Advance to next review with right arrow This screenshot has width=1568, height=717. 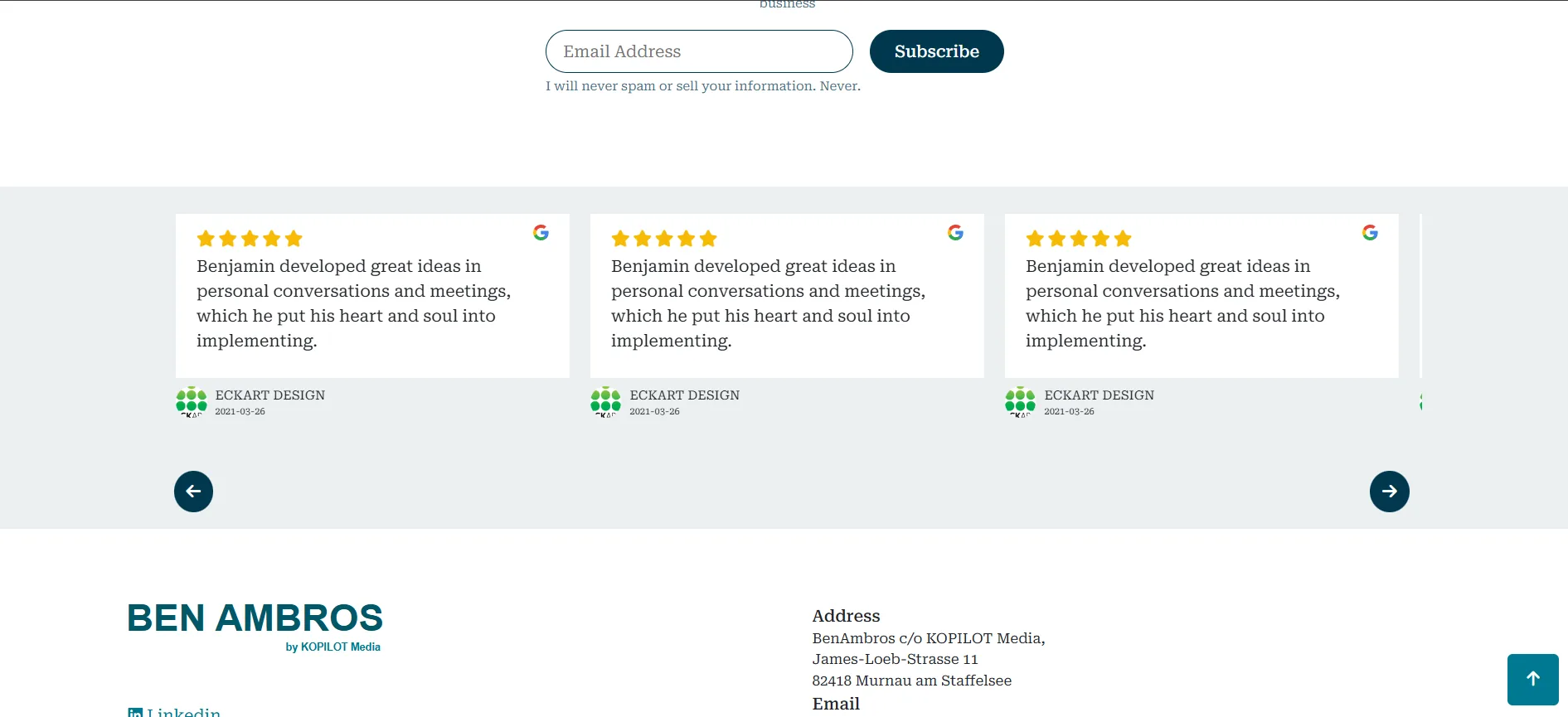coord(1389,492)
